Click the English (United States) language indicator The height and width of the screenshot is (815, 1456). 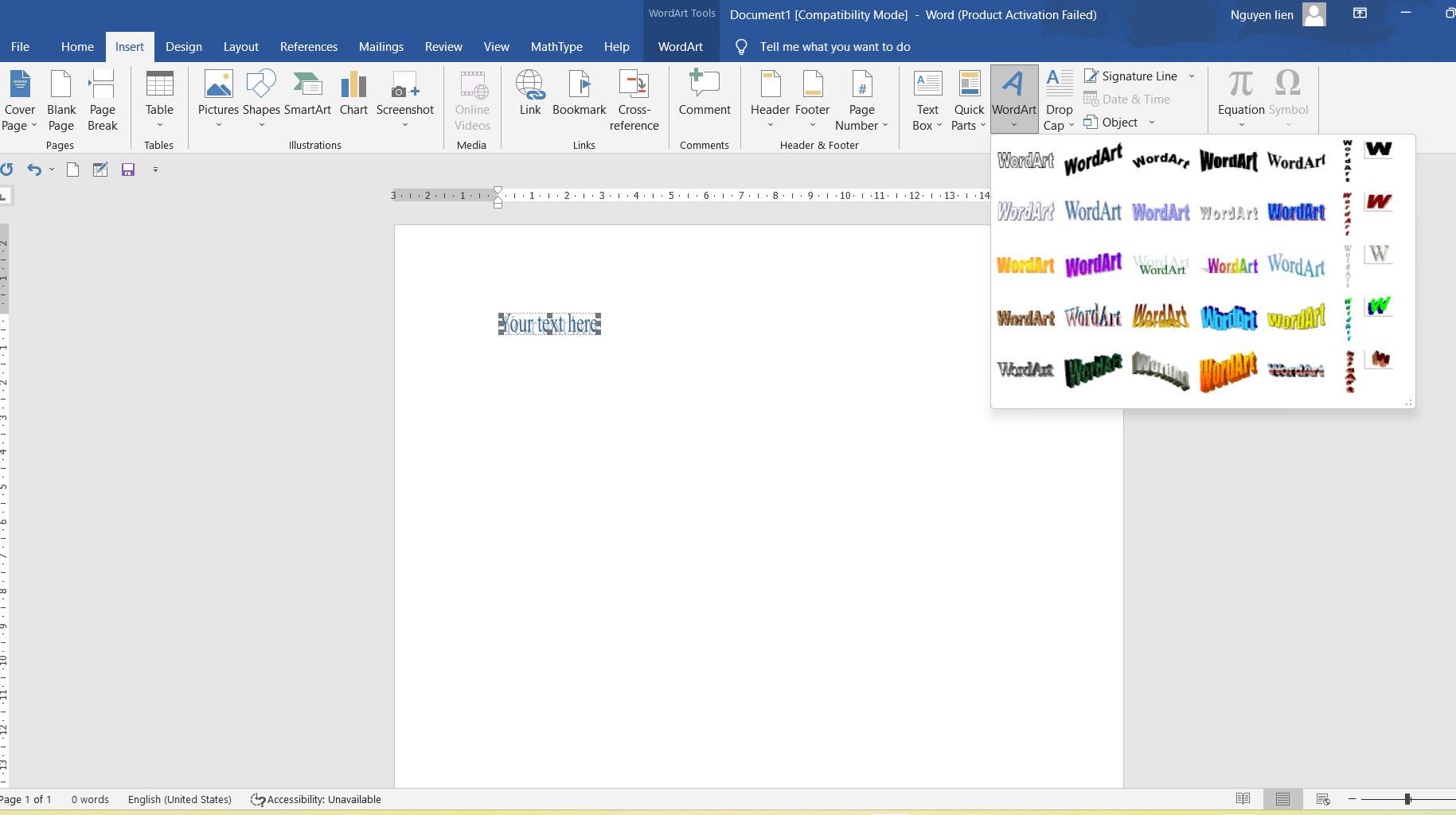click(x=180, y=800)
